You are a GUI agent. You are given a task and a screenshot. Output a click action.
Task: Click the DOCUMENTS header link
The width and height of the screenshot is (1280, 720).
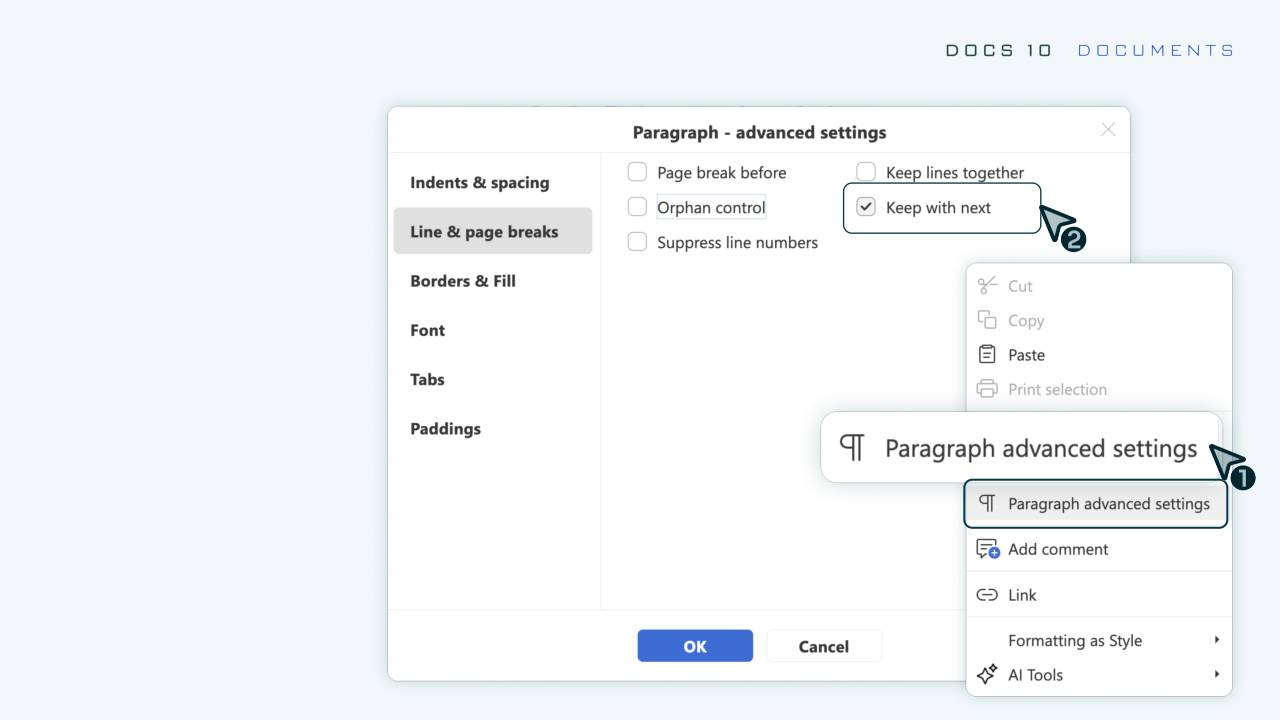(x=1156, y=50)
